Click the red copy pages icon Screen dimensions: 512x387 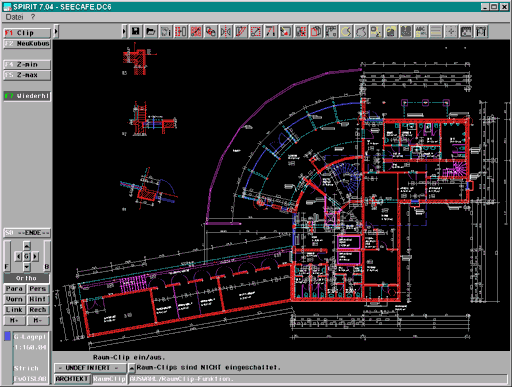pyautogui.click(x=316, y=31)
